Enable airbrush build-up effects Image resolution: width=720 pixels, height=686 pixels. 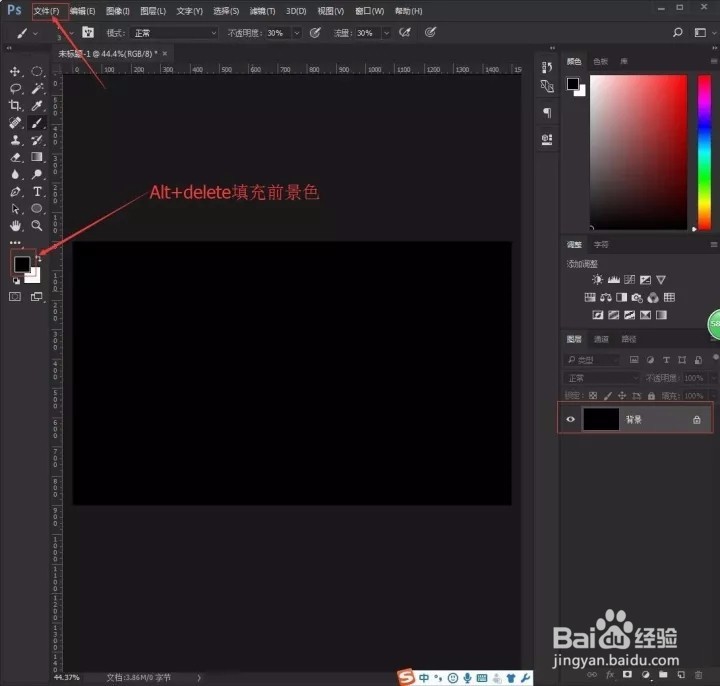[405, 32]
